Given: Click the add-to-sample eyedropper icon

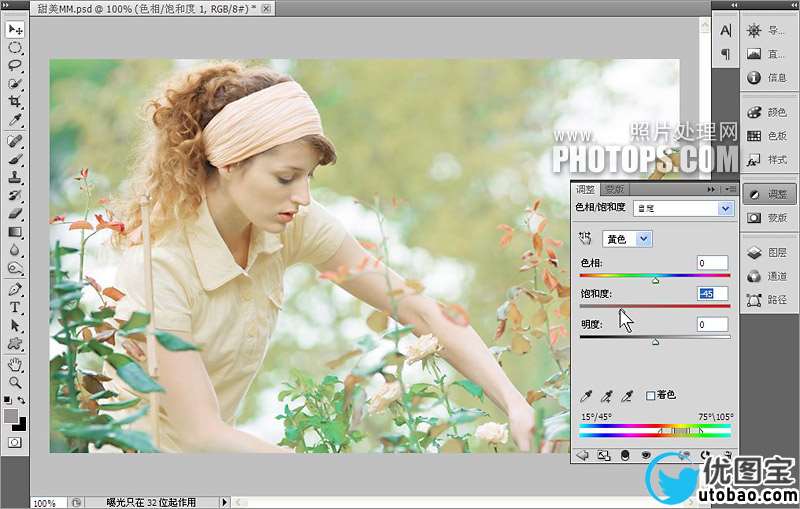Looking at the screenshot, I should pyautogui.click(x=607, y=396).
